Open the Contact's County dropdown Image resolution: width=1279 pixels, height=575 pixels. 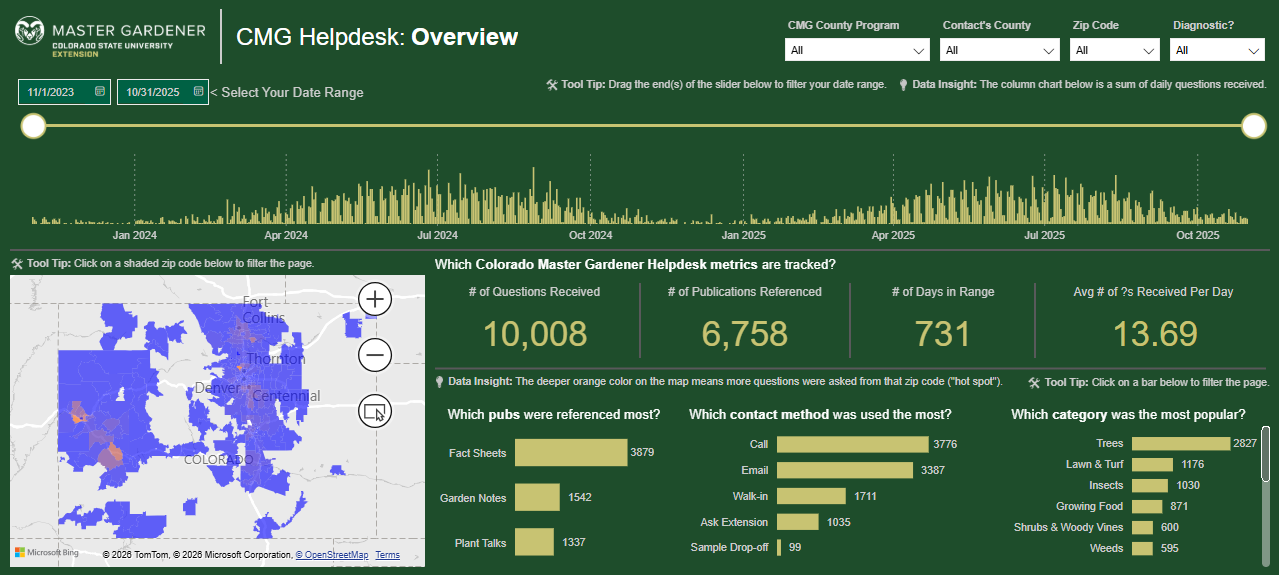point(1000,50)
